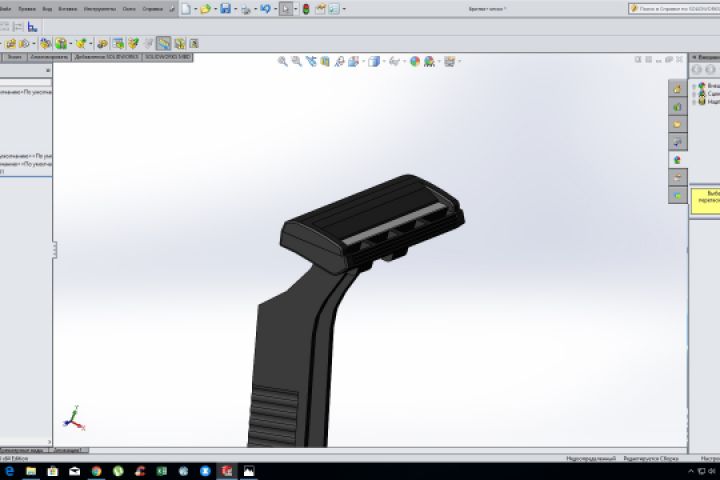The width and height of the screenshot is (720, 480).
Task: Open the SOLIDWORKS Resources house tab
Action: (x=677, y=89)
